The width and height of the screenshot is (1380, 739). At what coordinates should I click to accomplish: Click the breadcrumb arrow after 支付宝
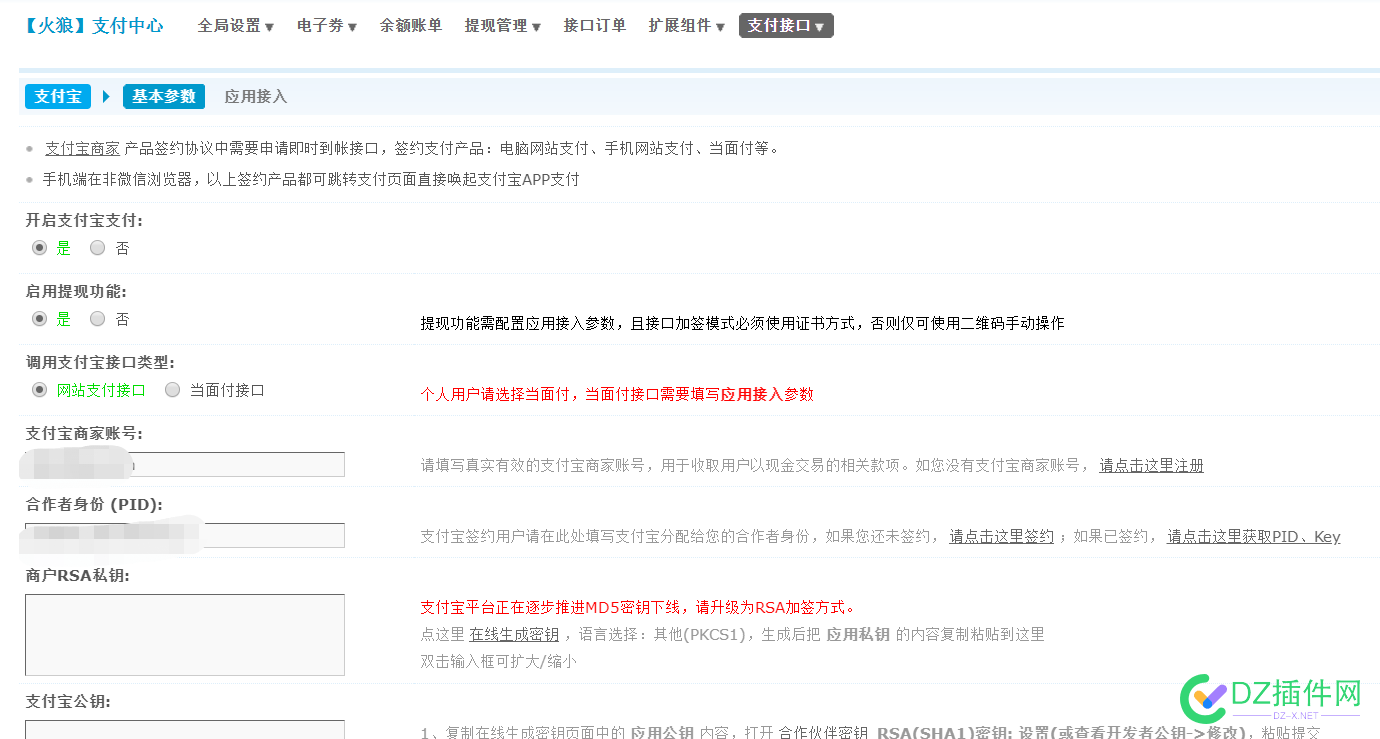tap(106, 96)
